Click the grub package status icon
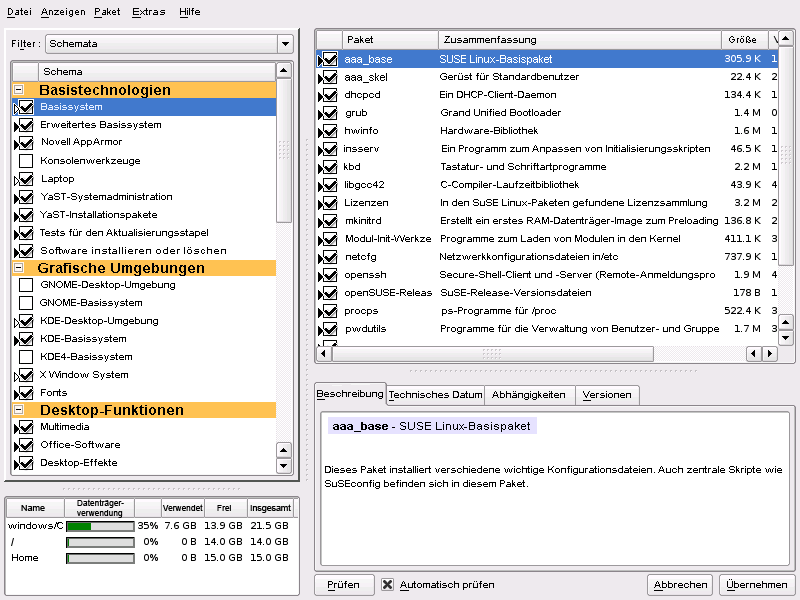Image resolution: width=800 pixels, height=600 pixels. click(329, 113)
